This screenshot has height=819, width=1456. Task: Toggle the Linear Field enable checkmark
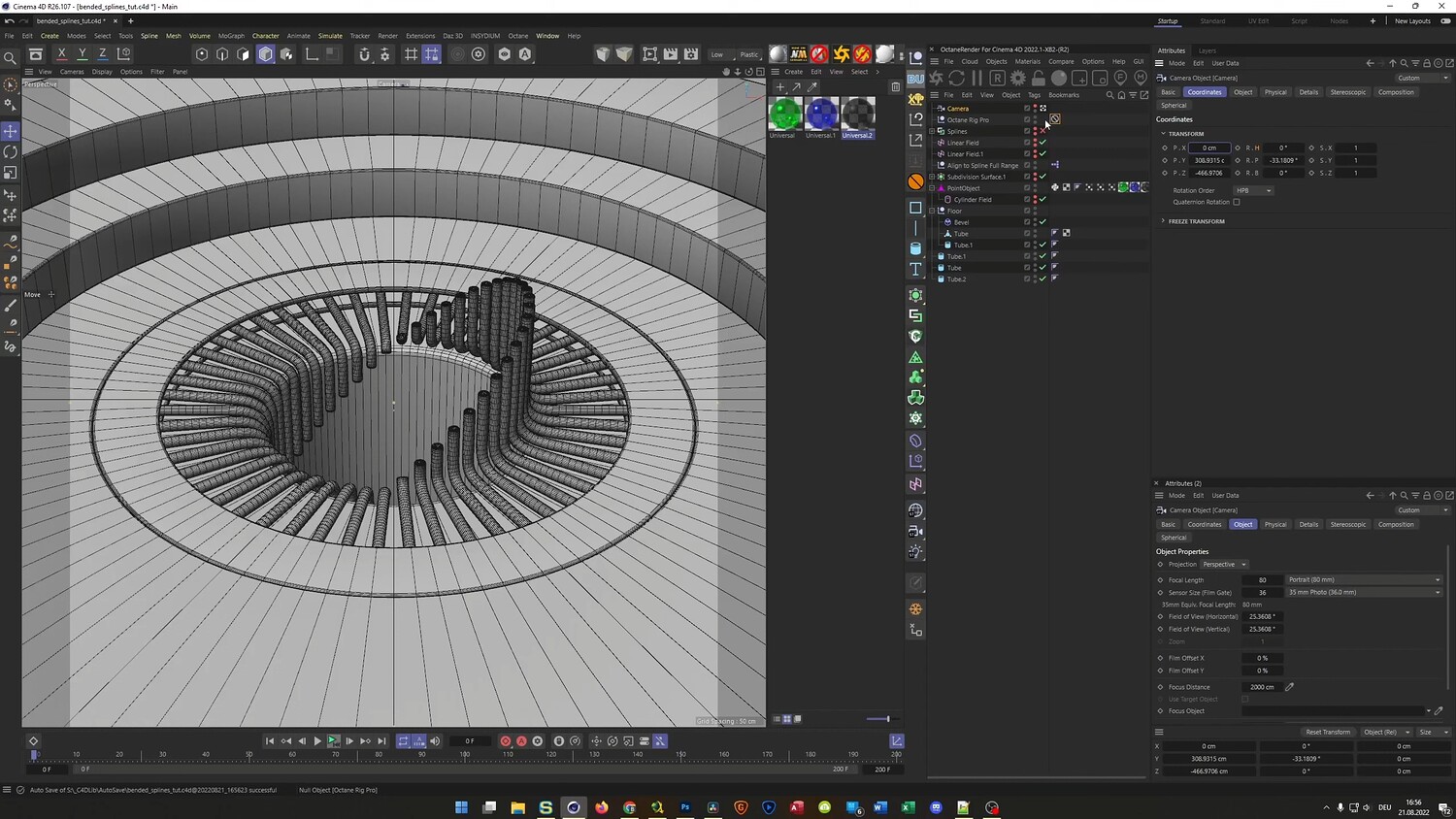tap(1043, 143)
